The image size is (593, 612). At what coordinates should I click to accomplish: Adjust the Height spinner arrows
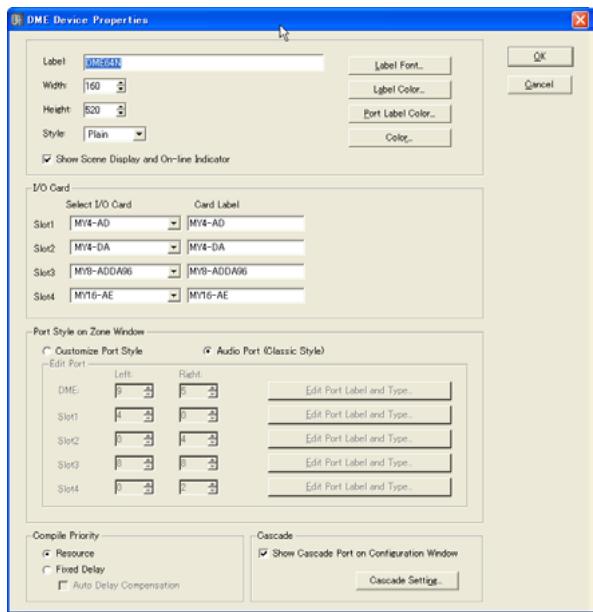(x=121, y=110)
